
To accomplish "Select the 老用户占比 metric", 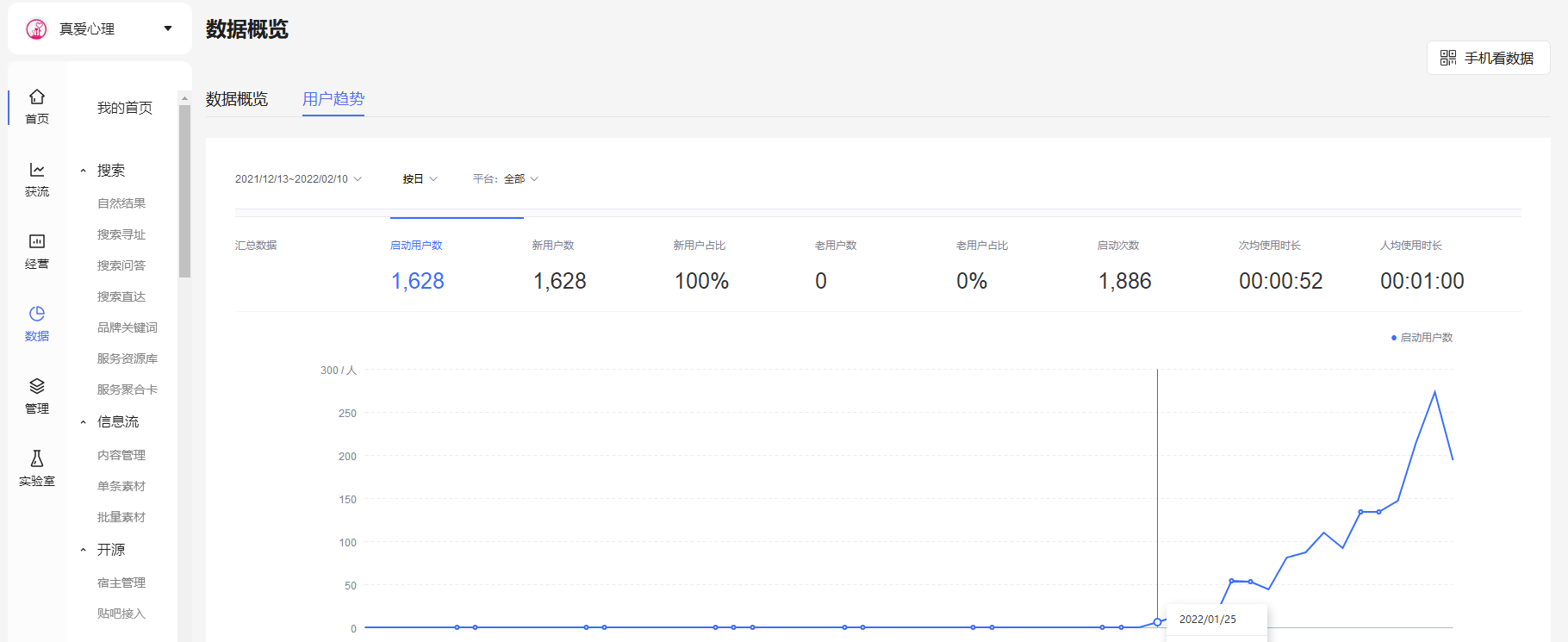I will [x=982, y=246].
